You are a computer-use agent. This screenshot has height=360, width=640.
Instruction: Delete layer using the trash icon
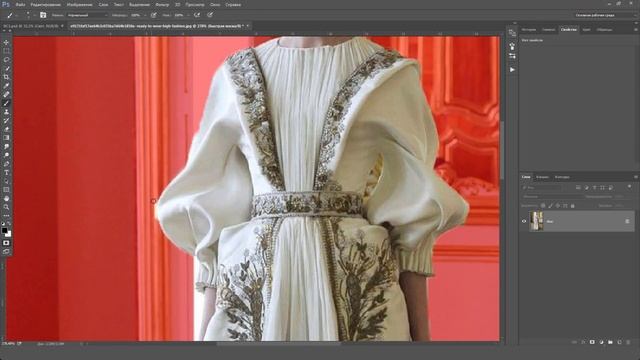pyautogui.click(x=628, y=342)
